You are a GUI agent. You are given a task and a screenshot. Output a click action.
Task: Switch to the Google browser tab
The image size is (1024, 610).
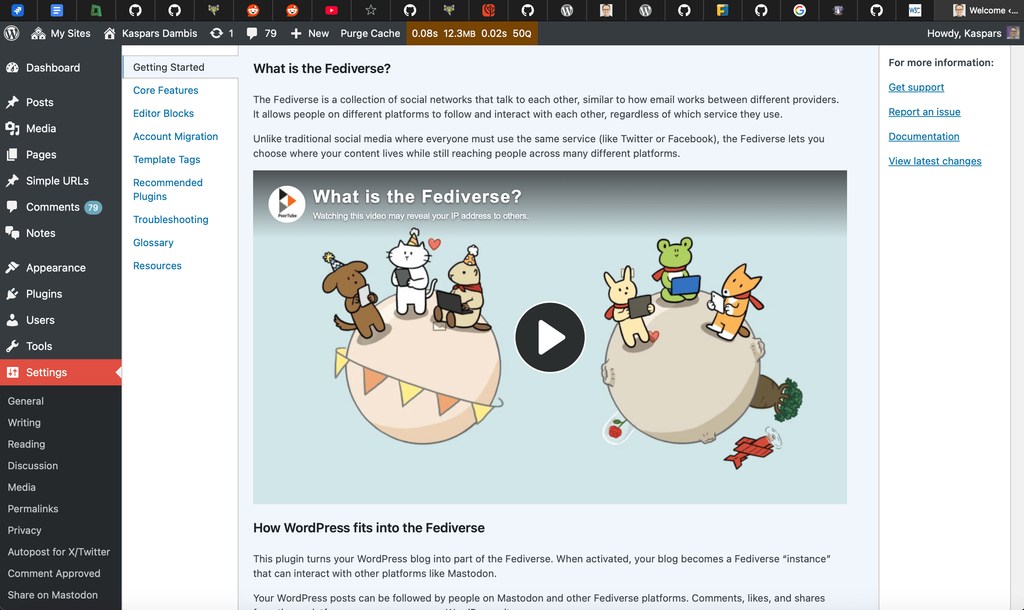(799, 10)
